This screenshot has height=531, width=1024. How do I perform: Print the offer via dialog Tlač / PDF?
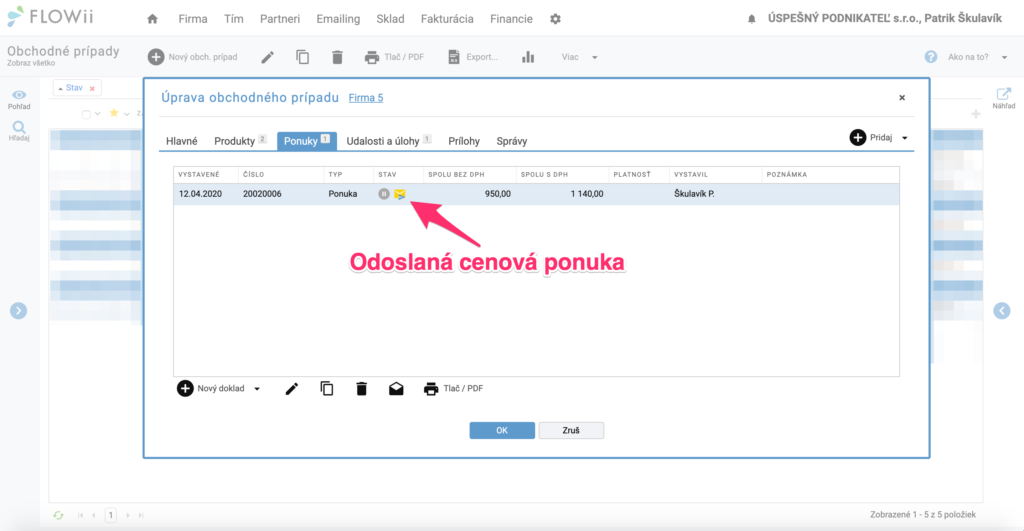[454, 389]
